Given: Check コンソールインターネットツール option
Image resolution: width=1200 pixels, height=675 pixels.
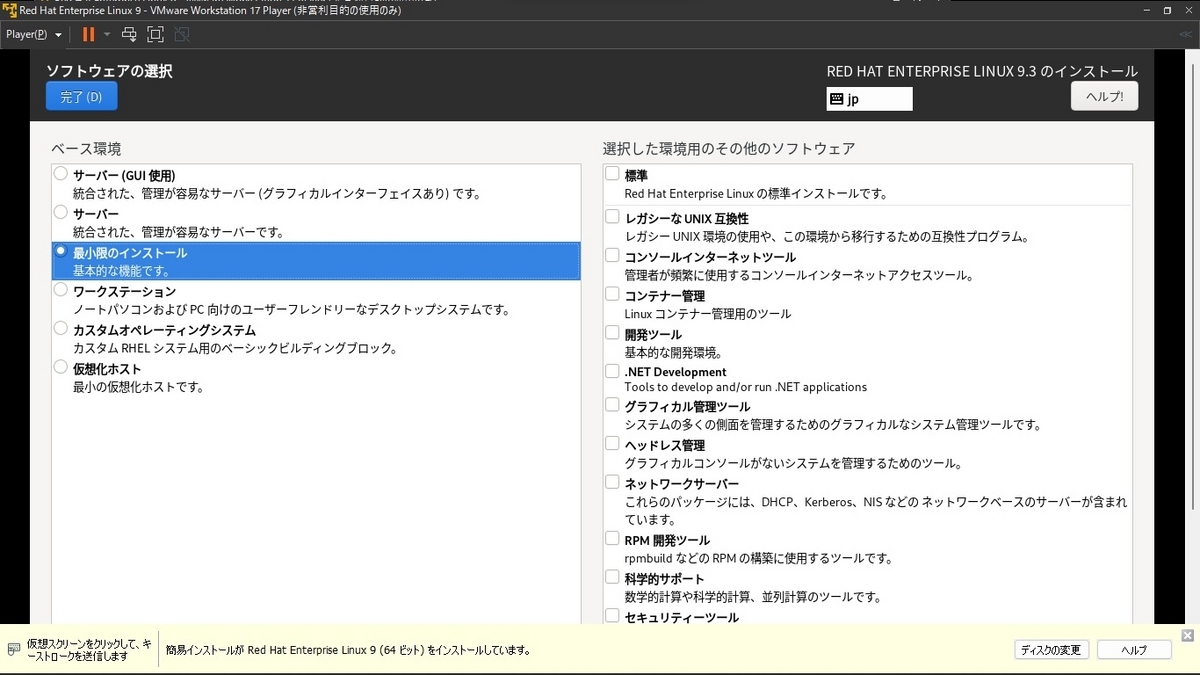Looking at the screenshot, I should [612, 256].
